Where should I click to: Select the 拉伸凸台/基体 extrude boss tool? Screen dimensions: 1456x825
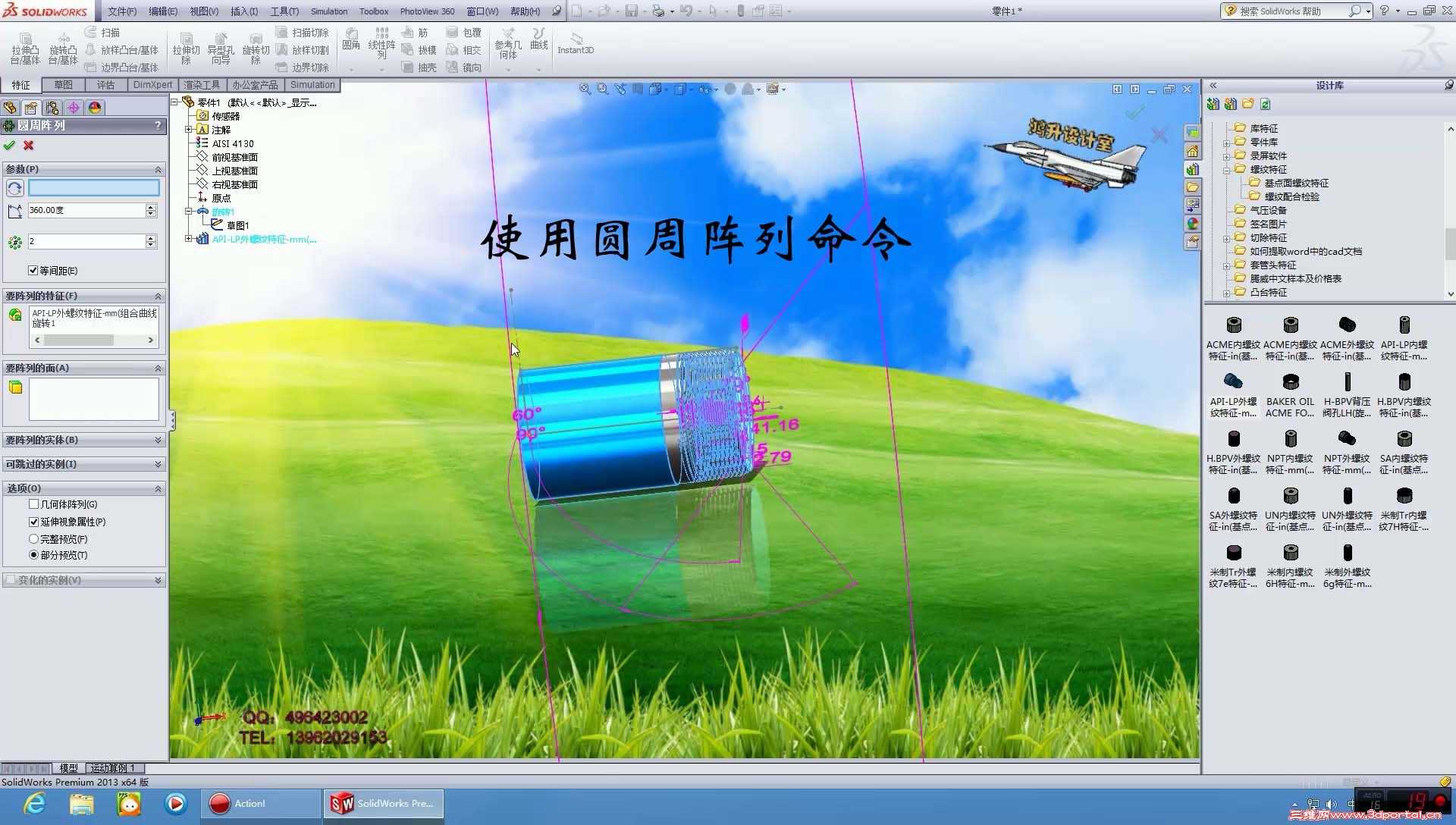pos(25,49)
